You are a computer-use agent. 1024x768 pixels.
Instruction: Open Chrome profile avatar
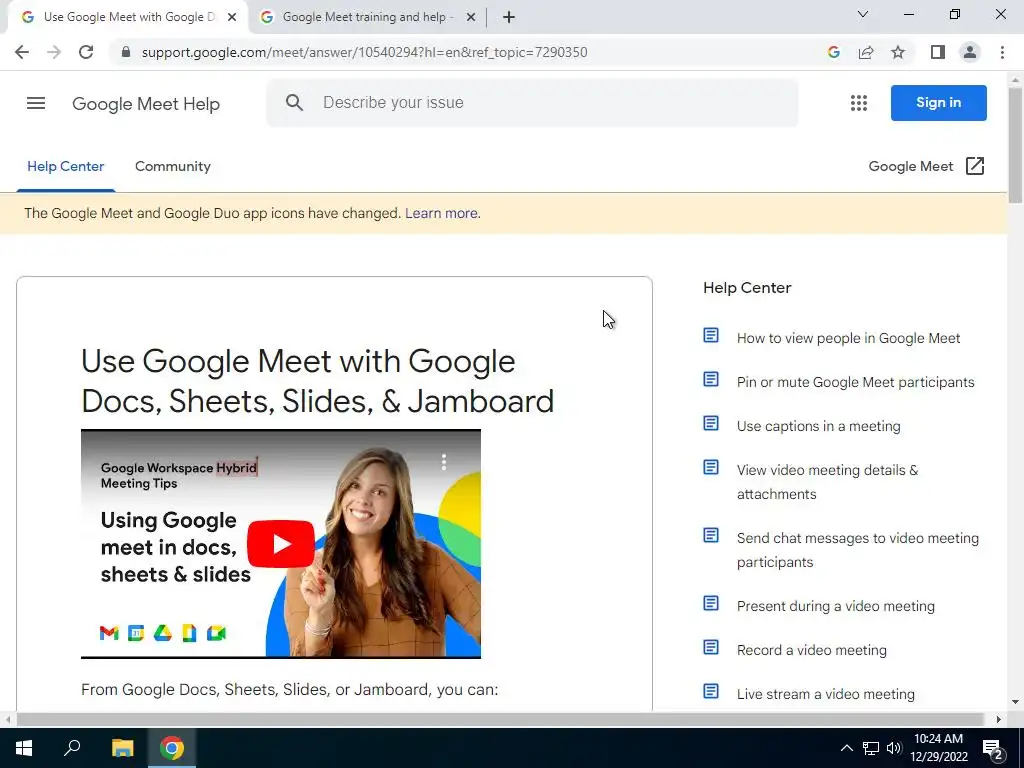[x=970, y=52]
